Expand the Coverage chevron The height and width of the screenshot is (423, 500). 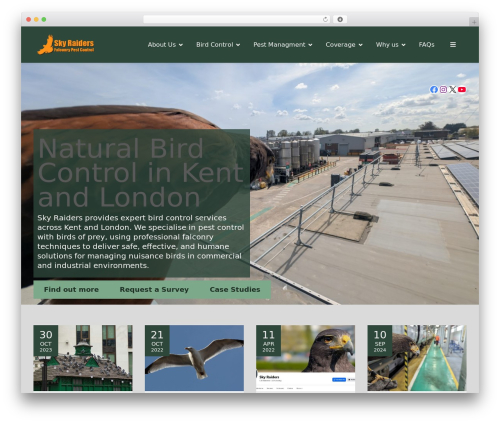pyautogui.click(x=360, y=45)
